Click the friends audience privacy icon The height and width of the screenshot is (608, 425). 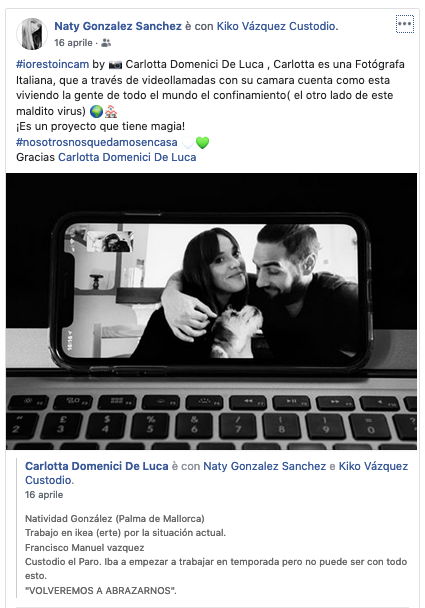point(106,43)
